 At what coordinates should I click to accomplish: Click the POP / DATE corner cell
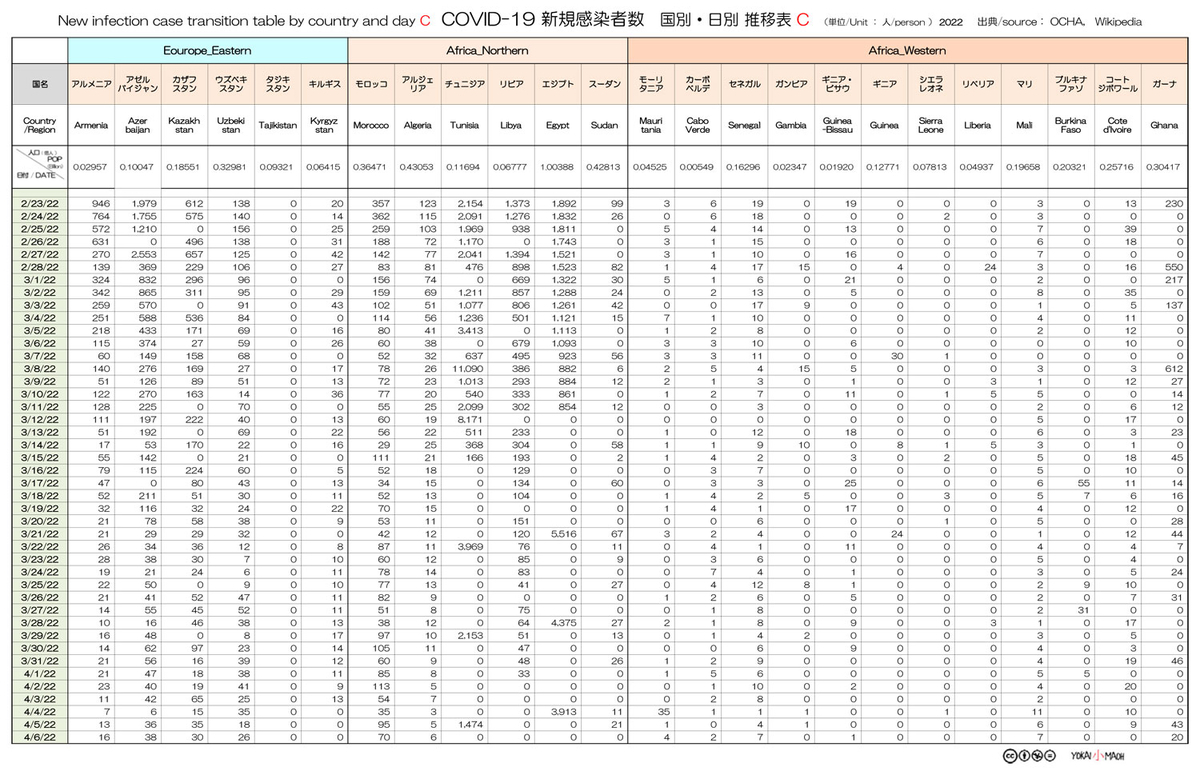coord(39,166)
